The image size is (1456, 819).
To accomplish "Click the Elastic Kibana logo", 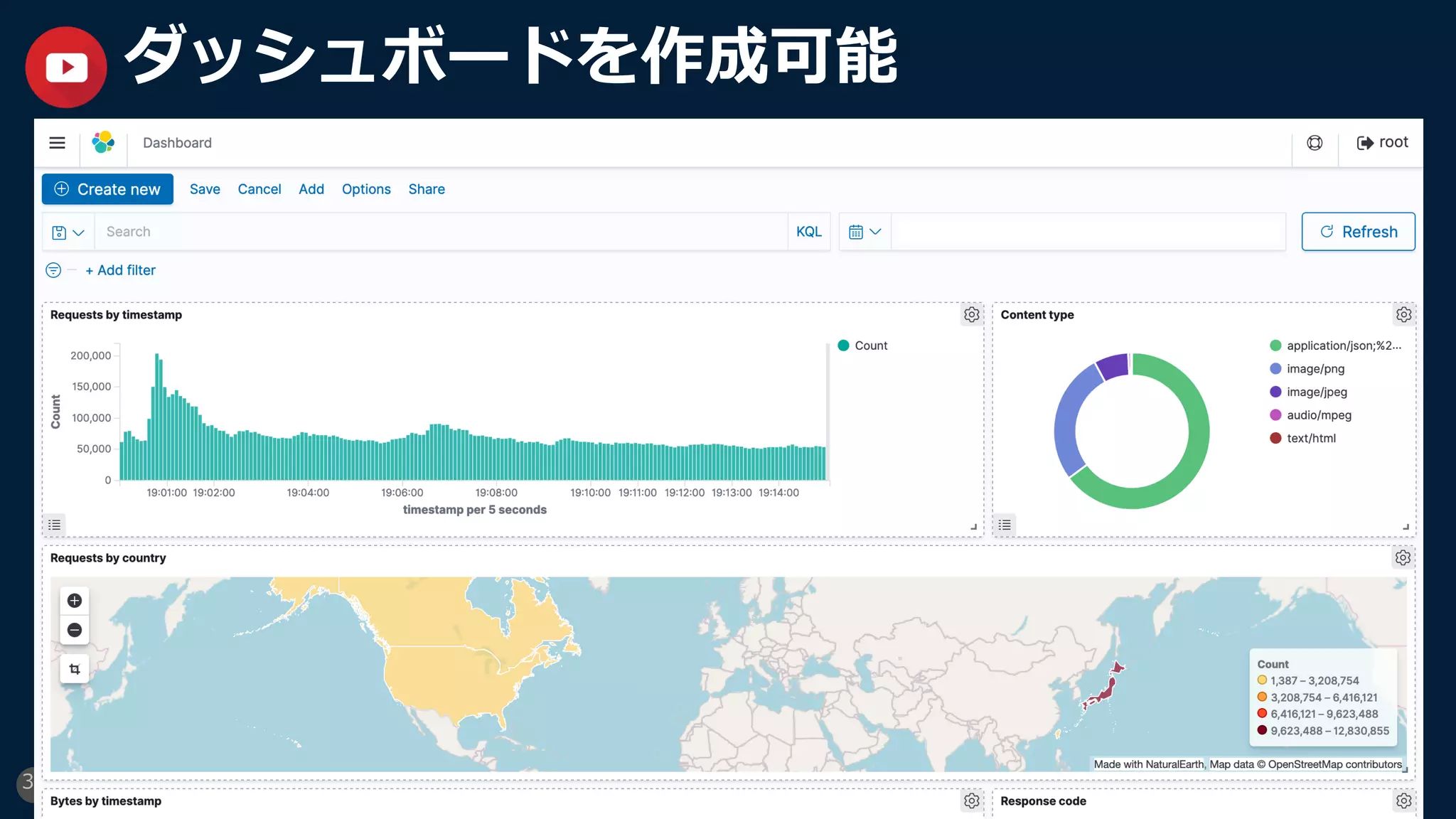I will 103,142.
